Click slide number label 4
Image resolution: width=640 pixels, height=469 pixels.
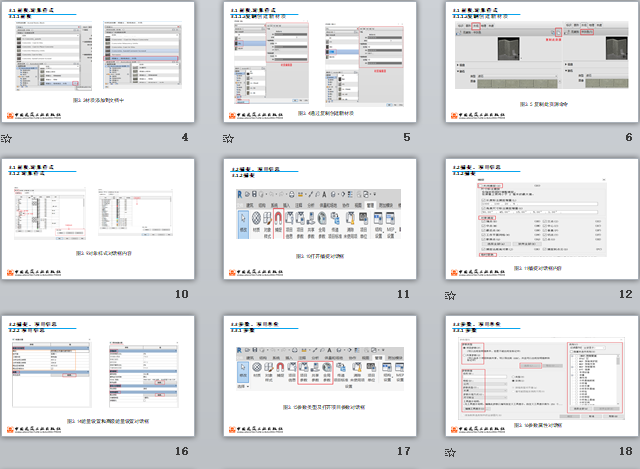click(183, 138)
